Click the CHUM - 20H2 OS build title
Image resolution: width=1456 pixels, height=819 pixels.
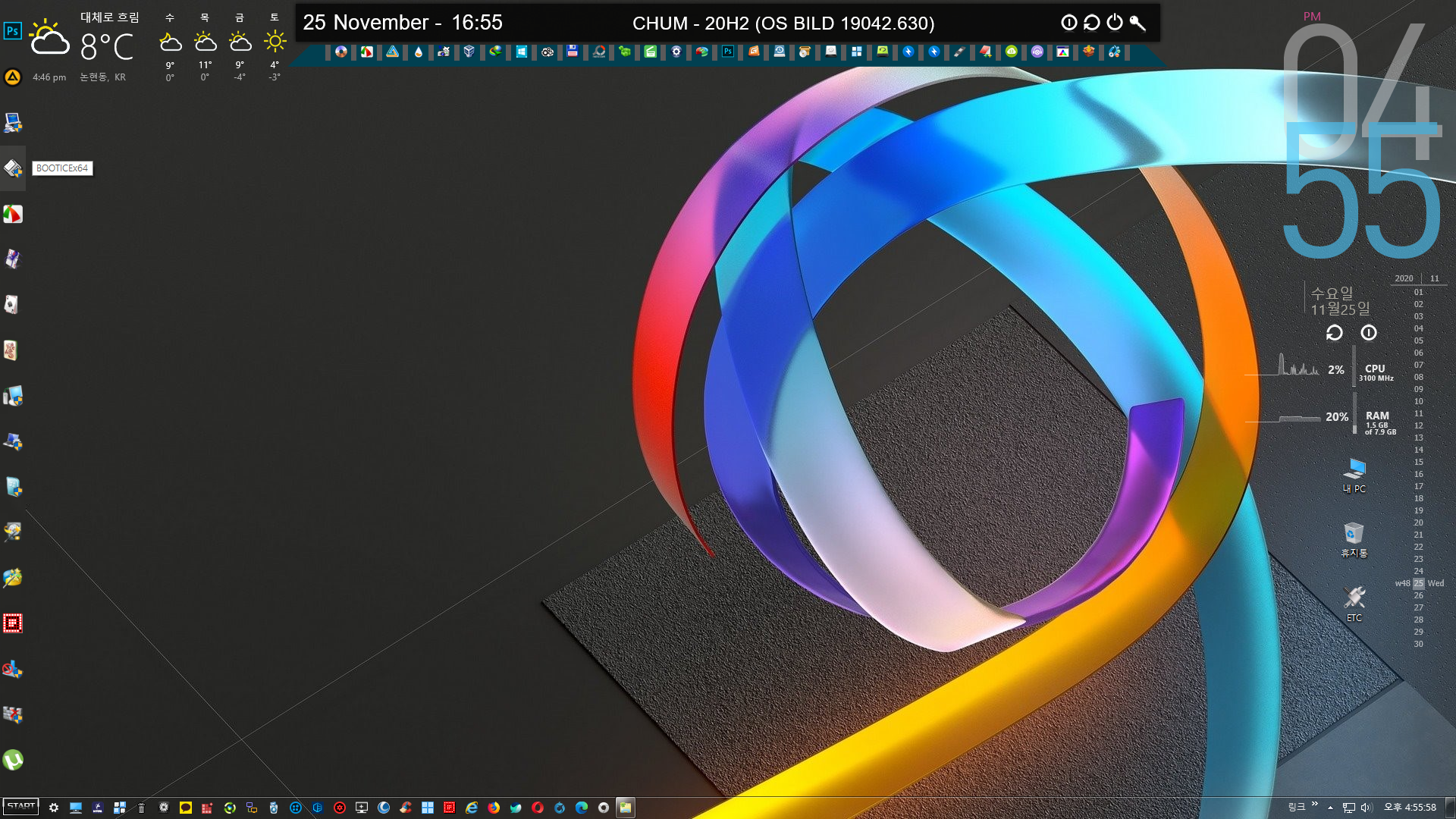[783, 24]
